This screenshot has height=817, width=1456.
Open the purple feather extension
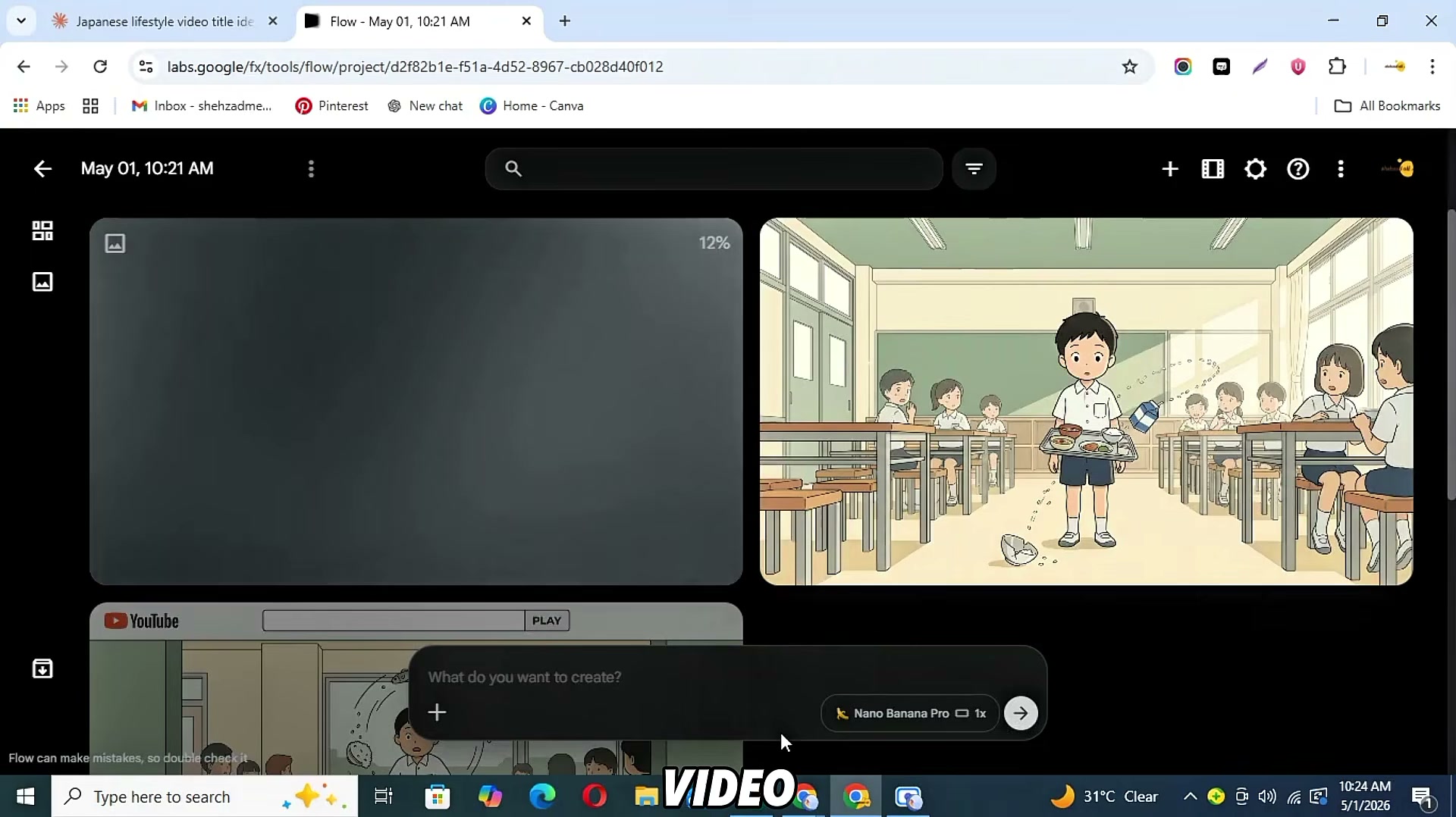(x=1260, y=67)
